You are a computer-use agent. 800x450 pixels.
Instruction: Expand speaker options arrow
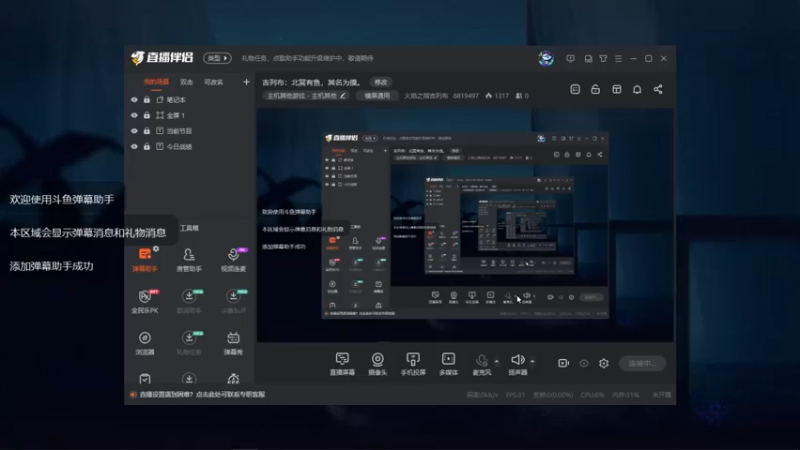(x=532, y=361)
